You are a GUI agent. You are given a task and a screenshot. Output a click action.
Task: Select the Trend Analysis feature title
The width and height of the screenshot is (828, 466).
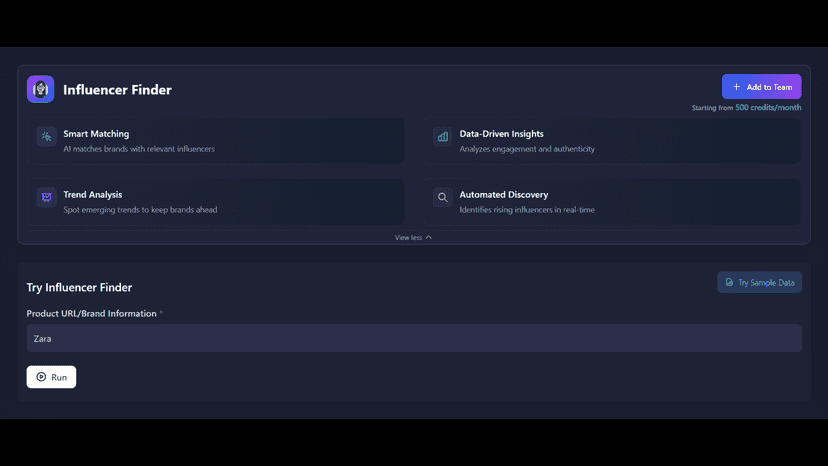(92, 194)
